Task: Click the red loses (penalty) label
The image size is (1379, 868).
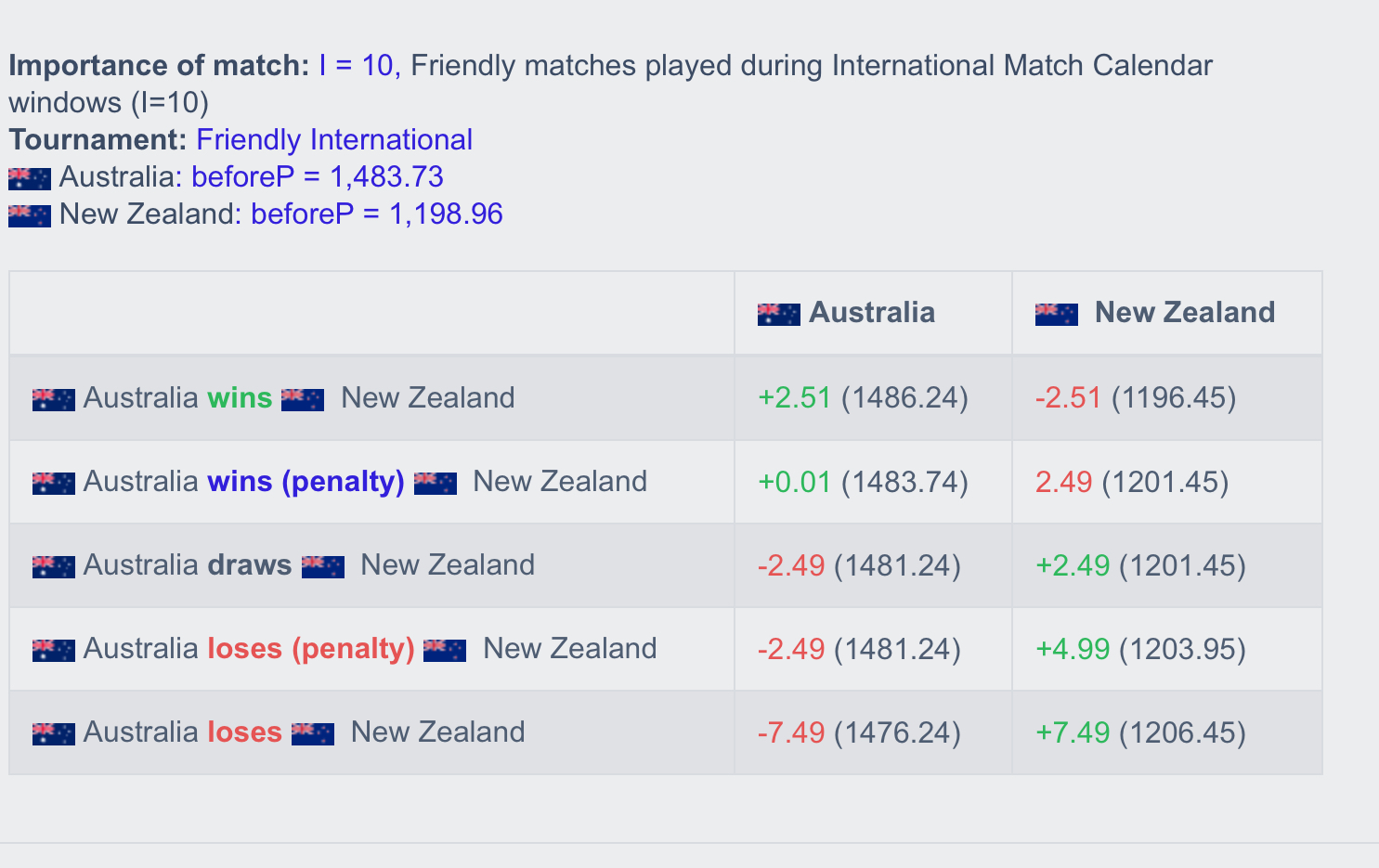Action: [x=311, y=648]
